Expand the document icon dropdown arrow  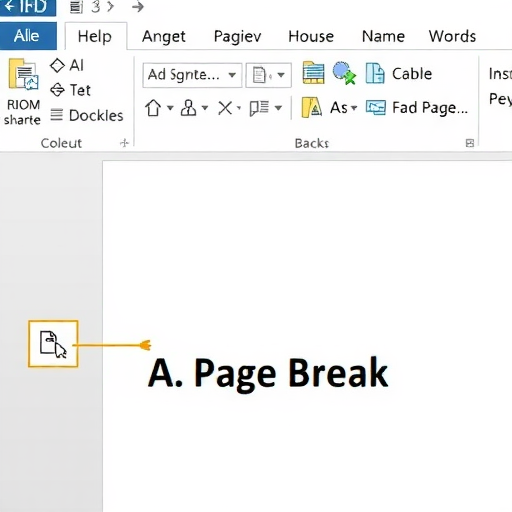281,75
